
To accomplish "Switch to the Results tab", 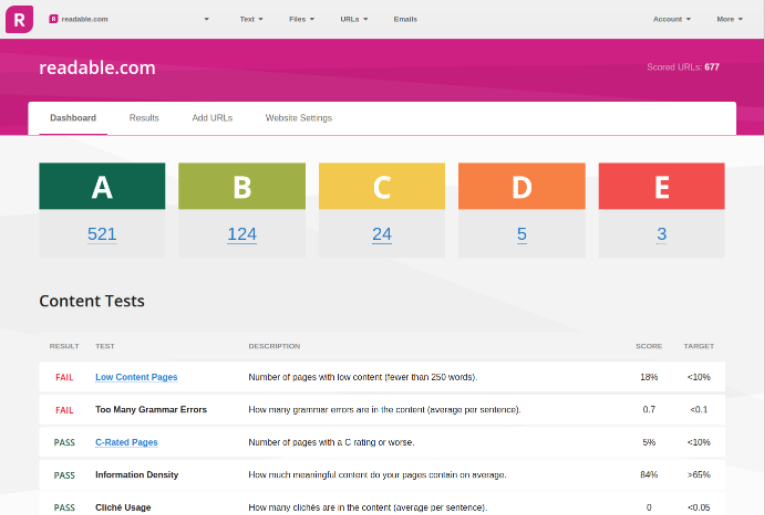I will coord(144,118).
